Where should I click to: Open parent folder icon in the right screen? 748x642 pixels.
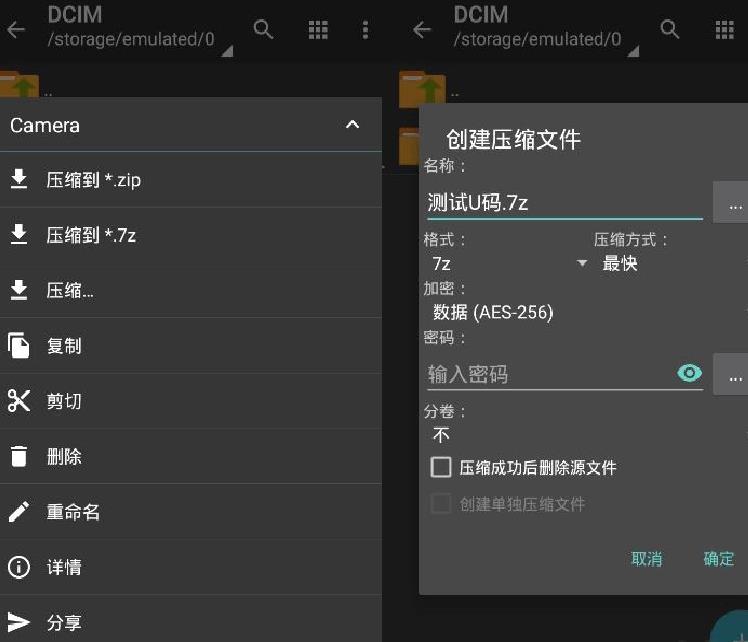[x=423, y=89]
